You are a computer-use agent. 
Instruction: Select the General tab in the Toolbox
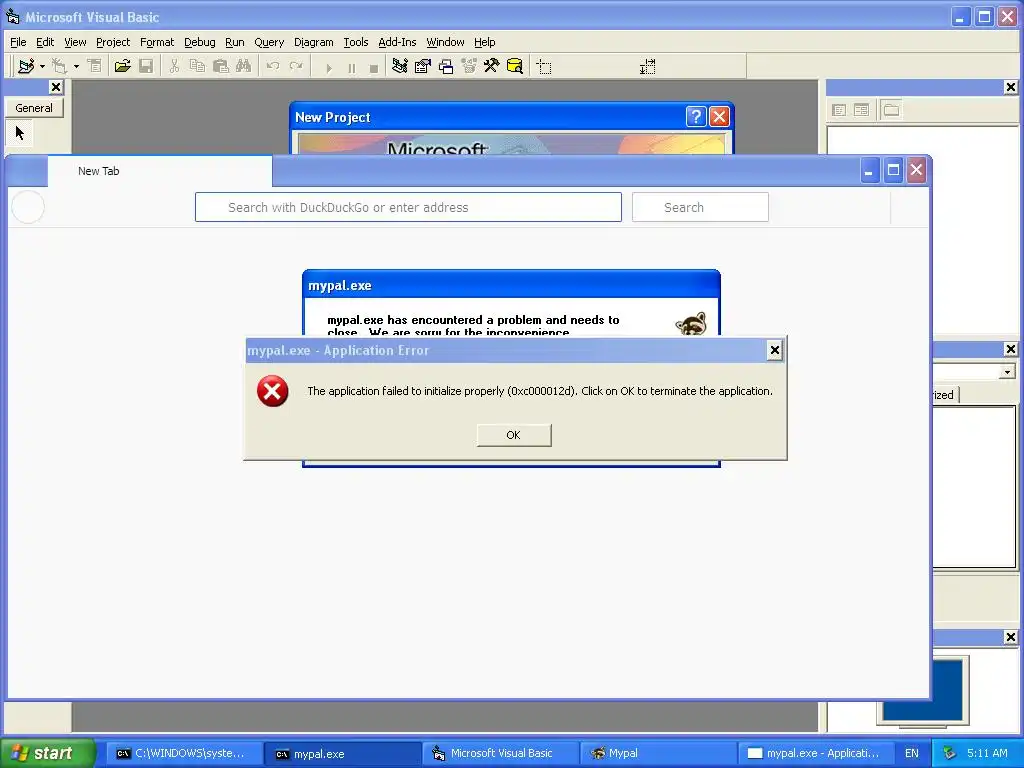point(34,108)
